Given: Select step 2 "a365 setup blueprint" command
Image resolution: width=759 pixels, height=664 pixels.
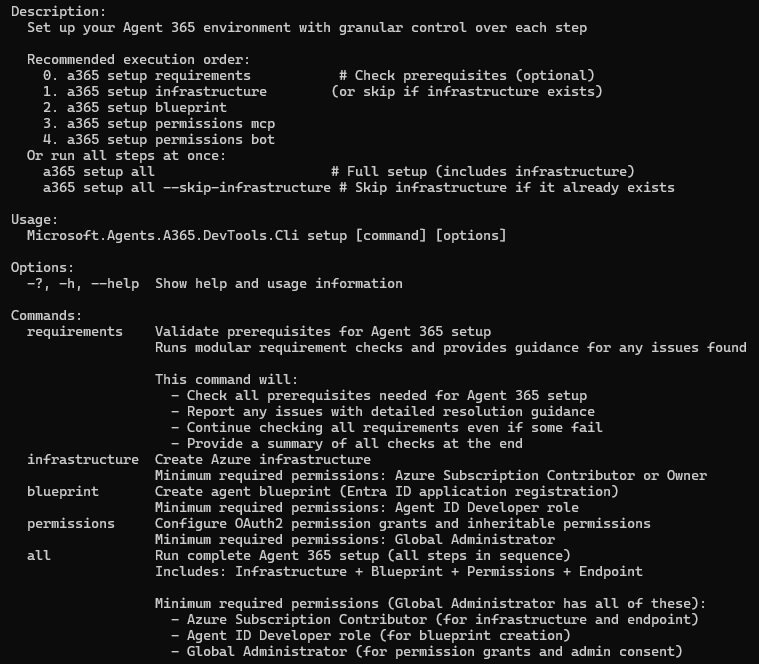Looking at the screenshot, I should [x=146, y=107].
